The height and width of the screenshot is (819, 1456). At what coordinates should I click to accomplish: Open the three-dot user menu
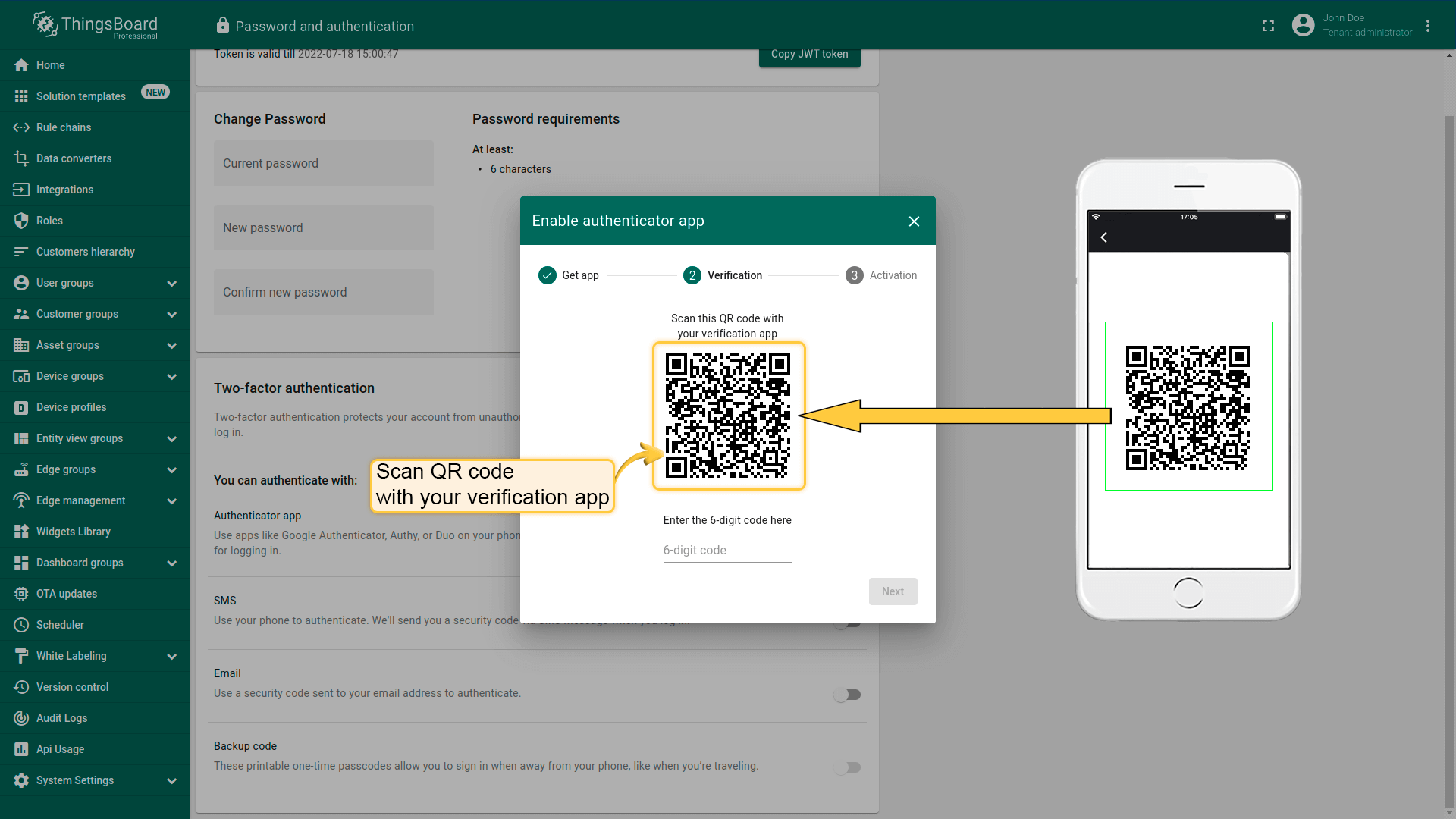tap(1428, 26)
